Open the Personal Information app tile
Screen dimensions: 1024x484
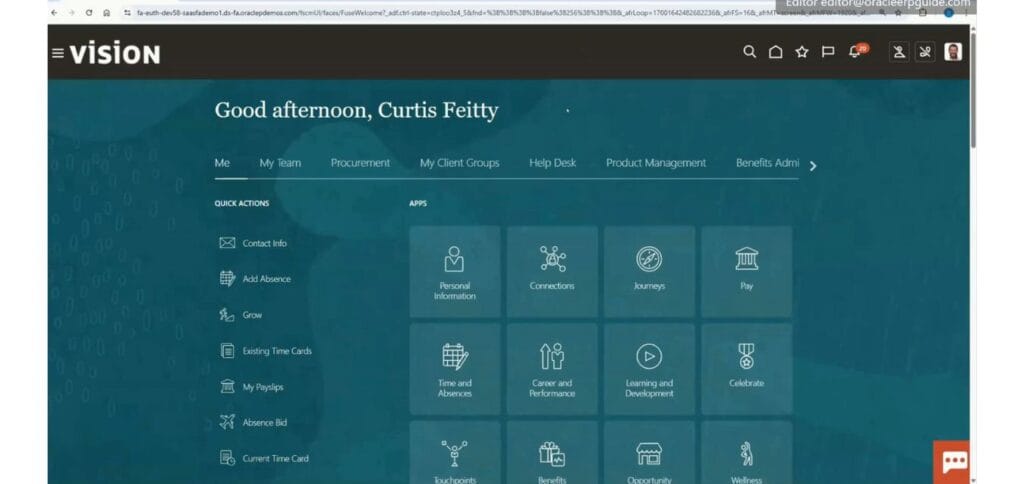coord(455,272)
